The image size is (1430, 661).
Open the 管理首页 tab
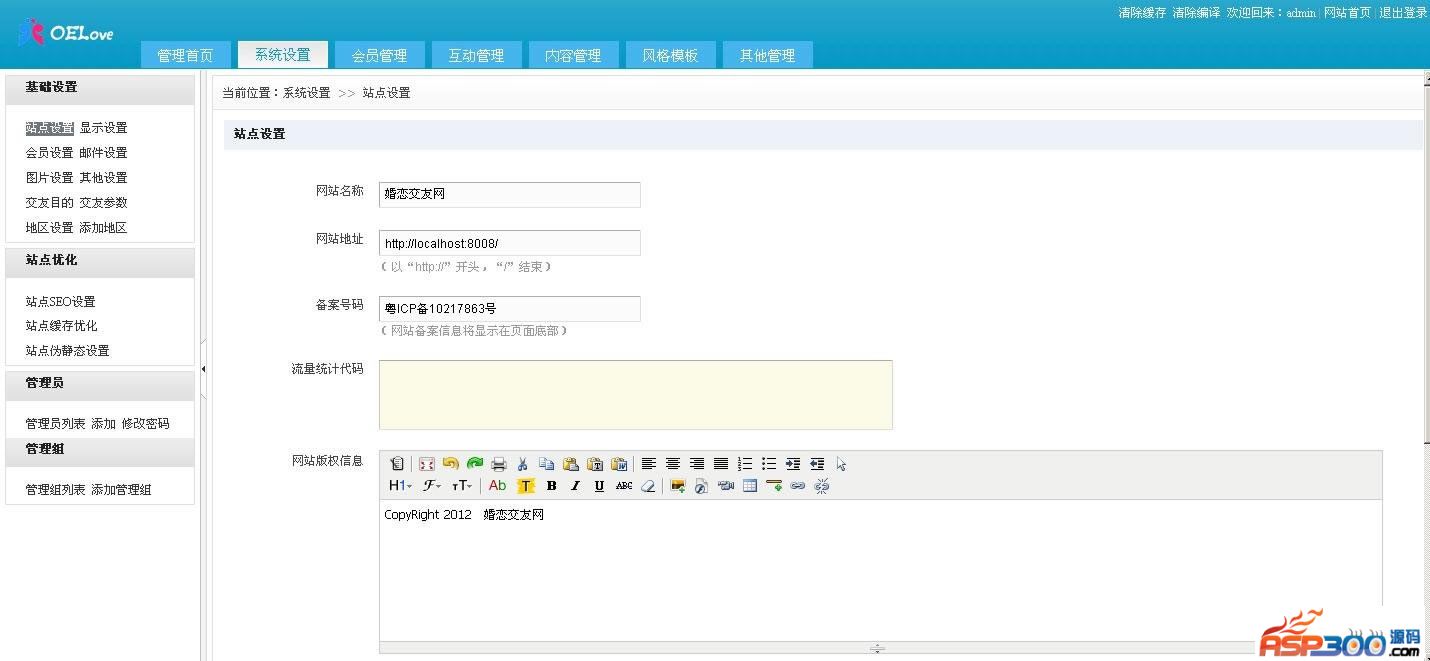pyautogui.click(x=186, y=55)
